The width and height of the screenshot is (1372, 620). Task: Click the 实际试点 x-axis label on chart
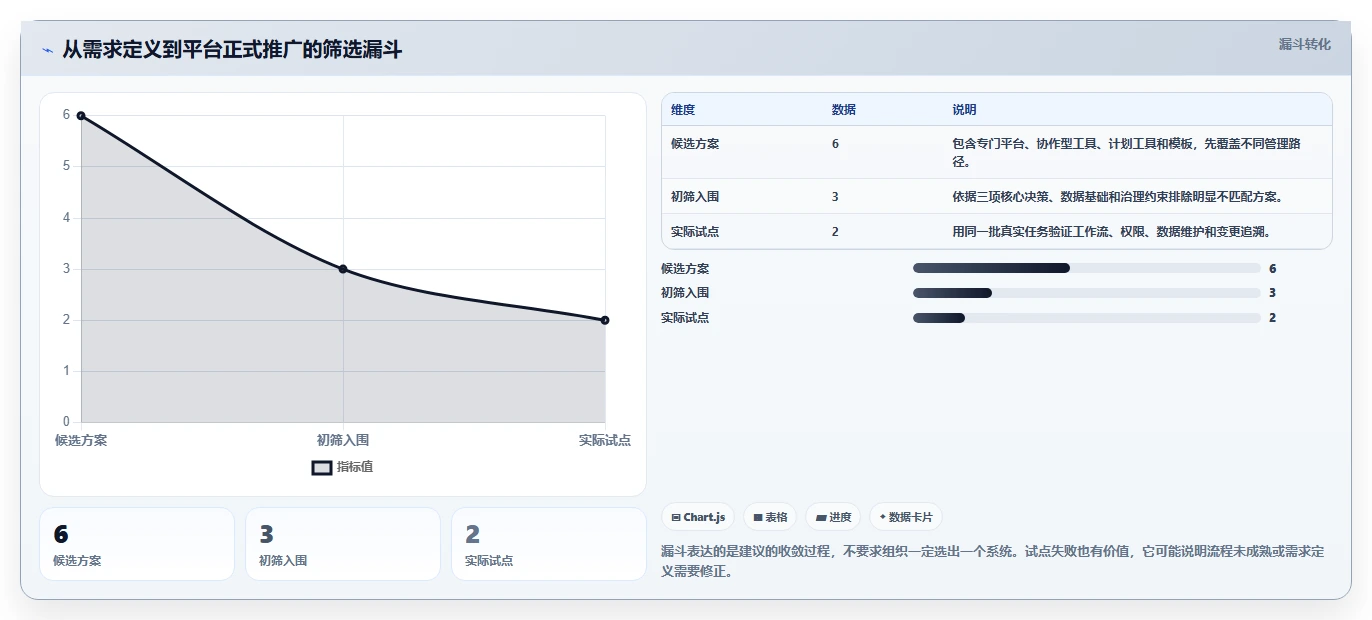604,440
